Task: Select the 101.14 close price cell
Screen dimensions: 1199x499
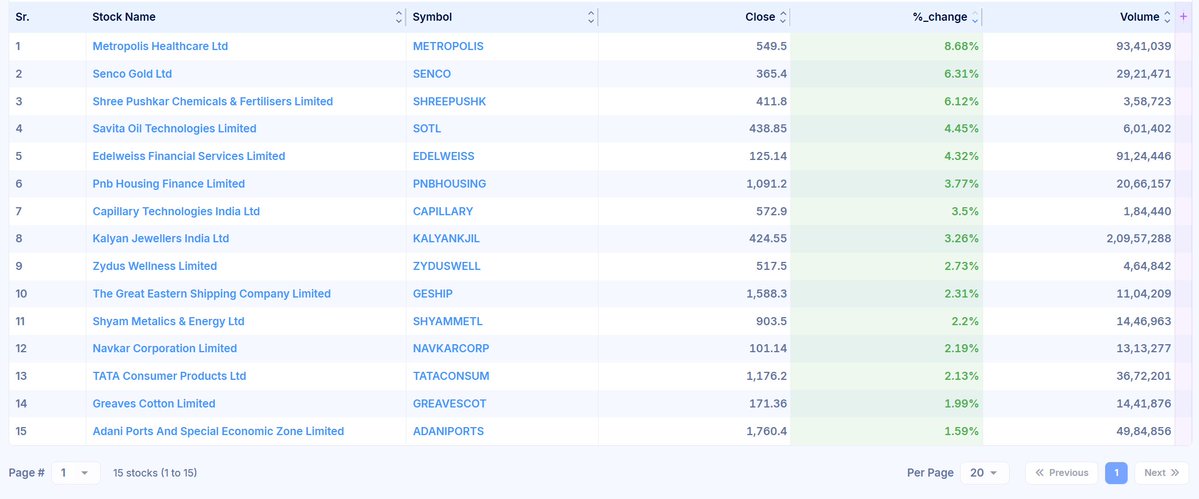Action: pos(694,348)
